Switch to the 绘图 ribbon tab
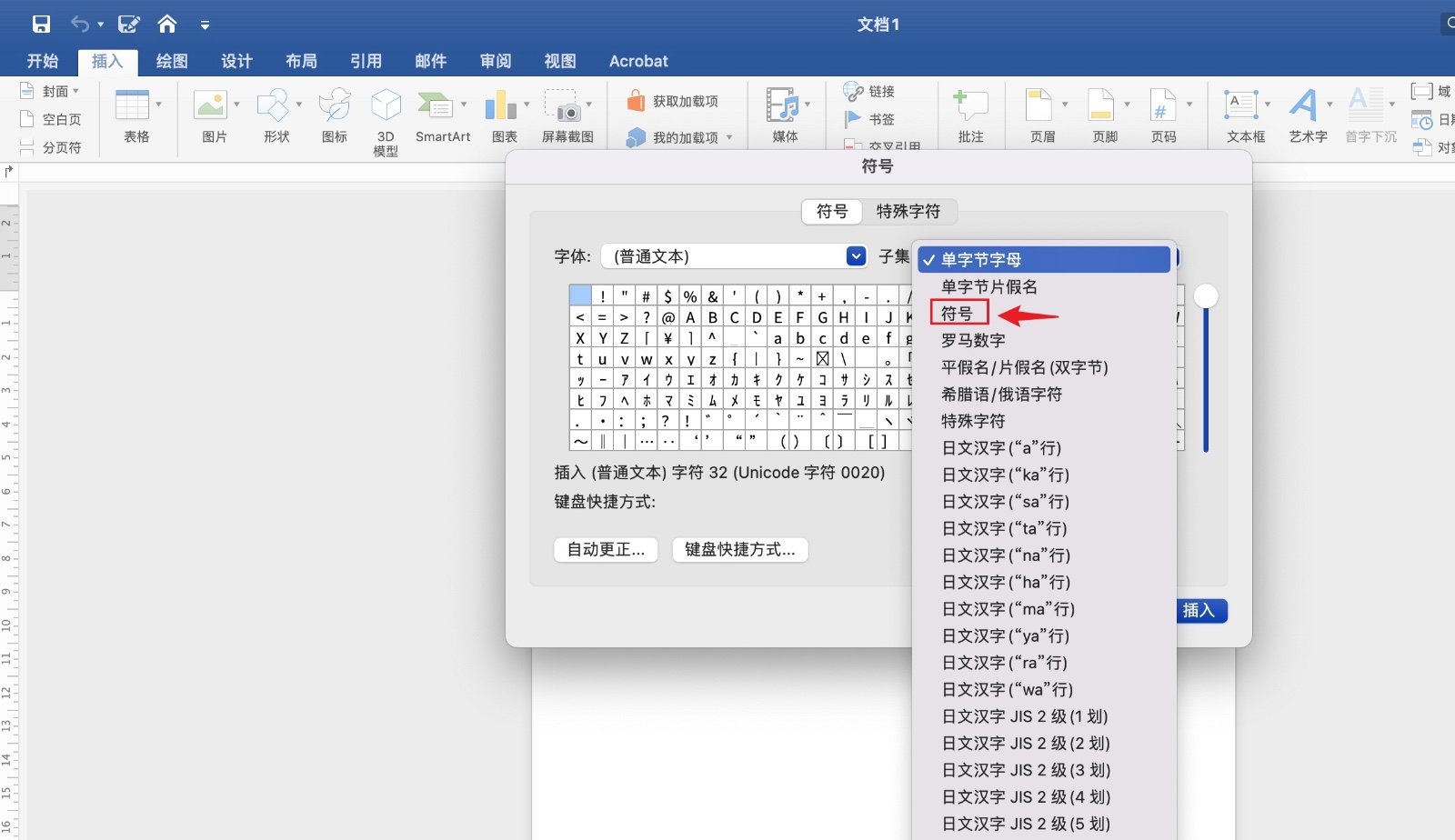Image resolution: width=1455 pixels, height=840 pixels. coord(172,61)
